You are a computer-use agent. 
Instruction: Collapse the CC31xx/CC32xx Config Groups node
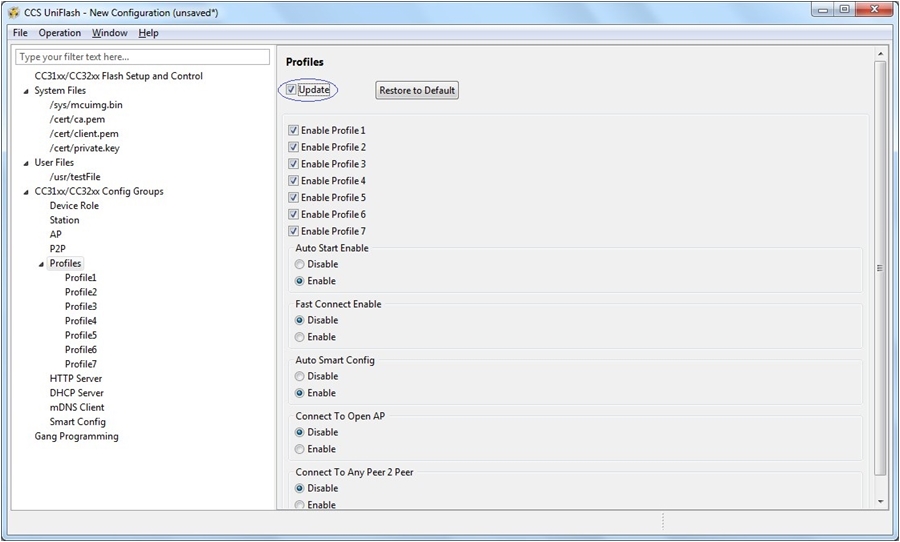[x=26, y=192]
